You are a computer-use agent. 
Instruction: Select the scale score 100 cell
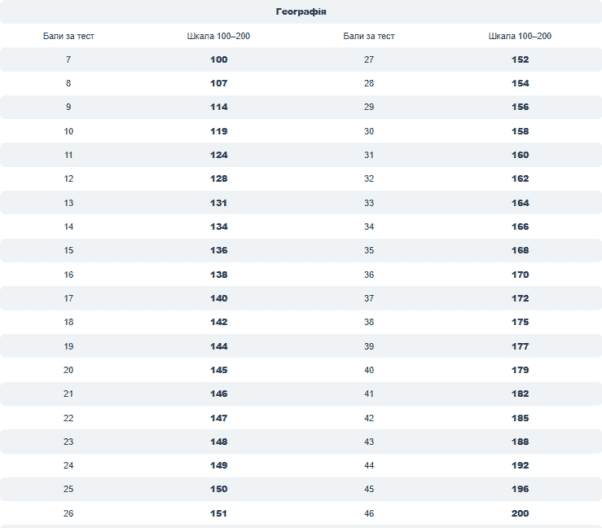point(219,60)
